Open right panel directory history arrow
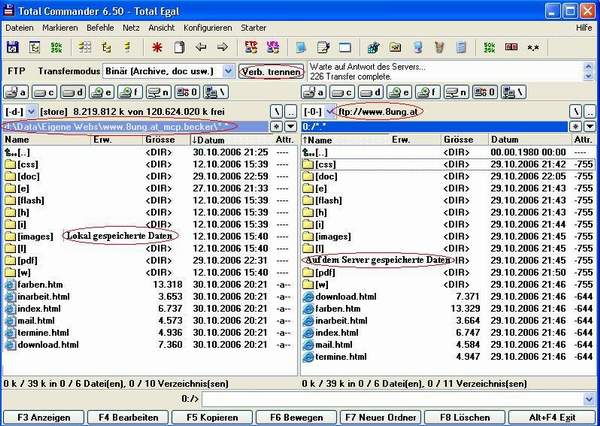 [x=590, y=126]
